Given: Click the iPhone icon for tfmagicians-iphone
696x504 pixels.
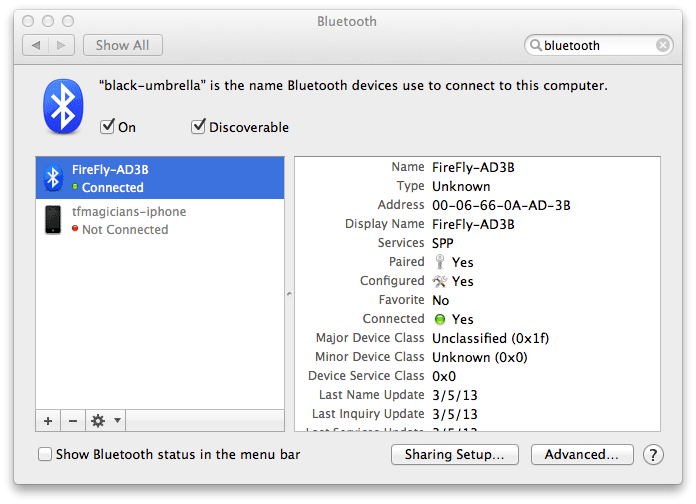Looking at the screenshot, I should 53,219.
